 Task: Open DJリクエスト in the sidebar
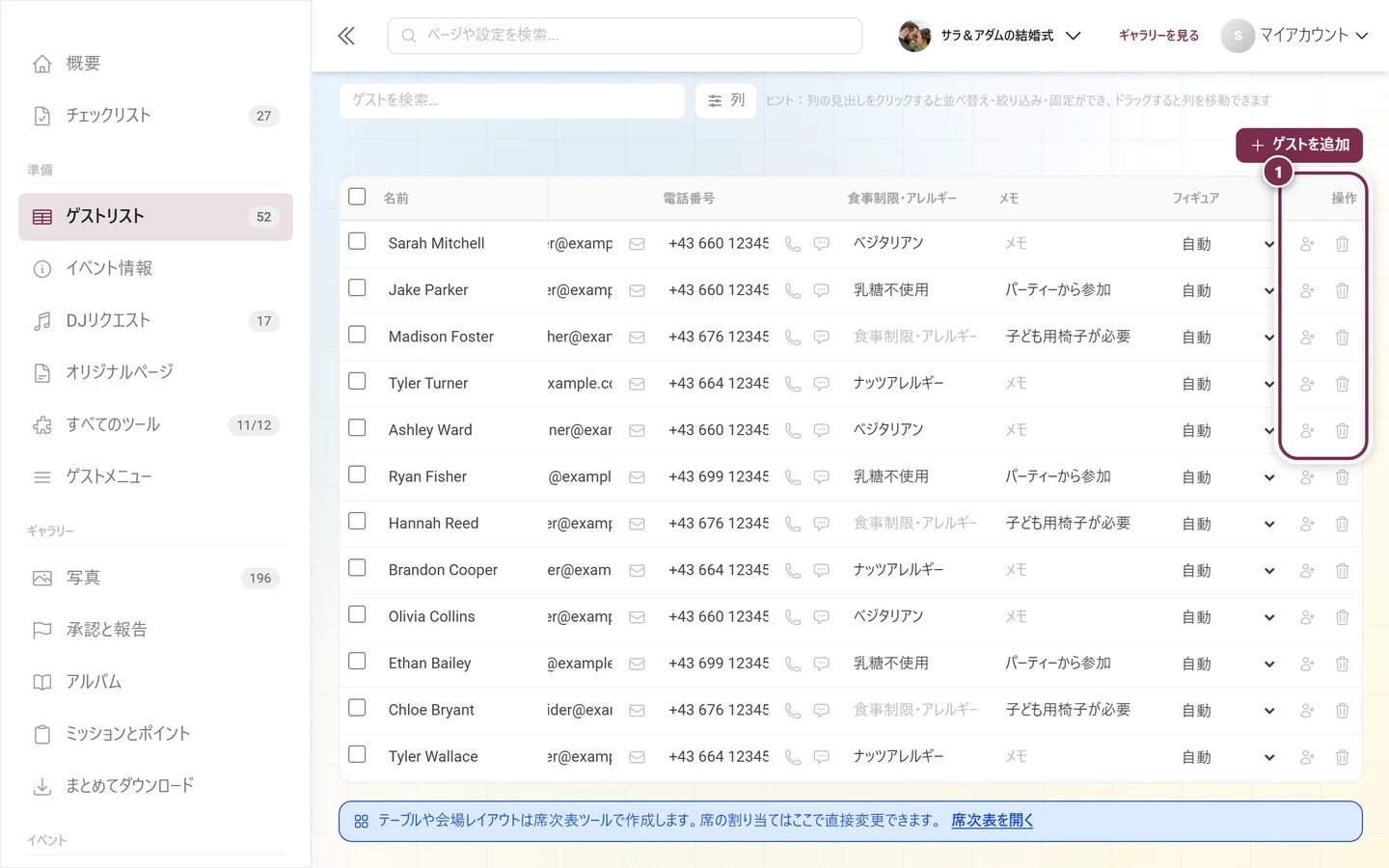(x=155, y=320)
